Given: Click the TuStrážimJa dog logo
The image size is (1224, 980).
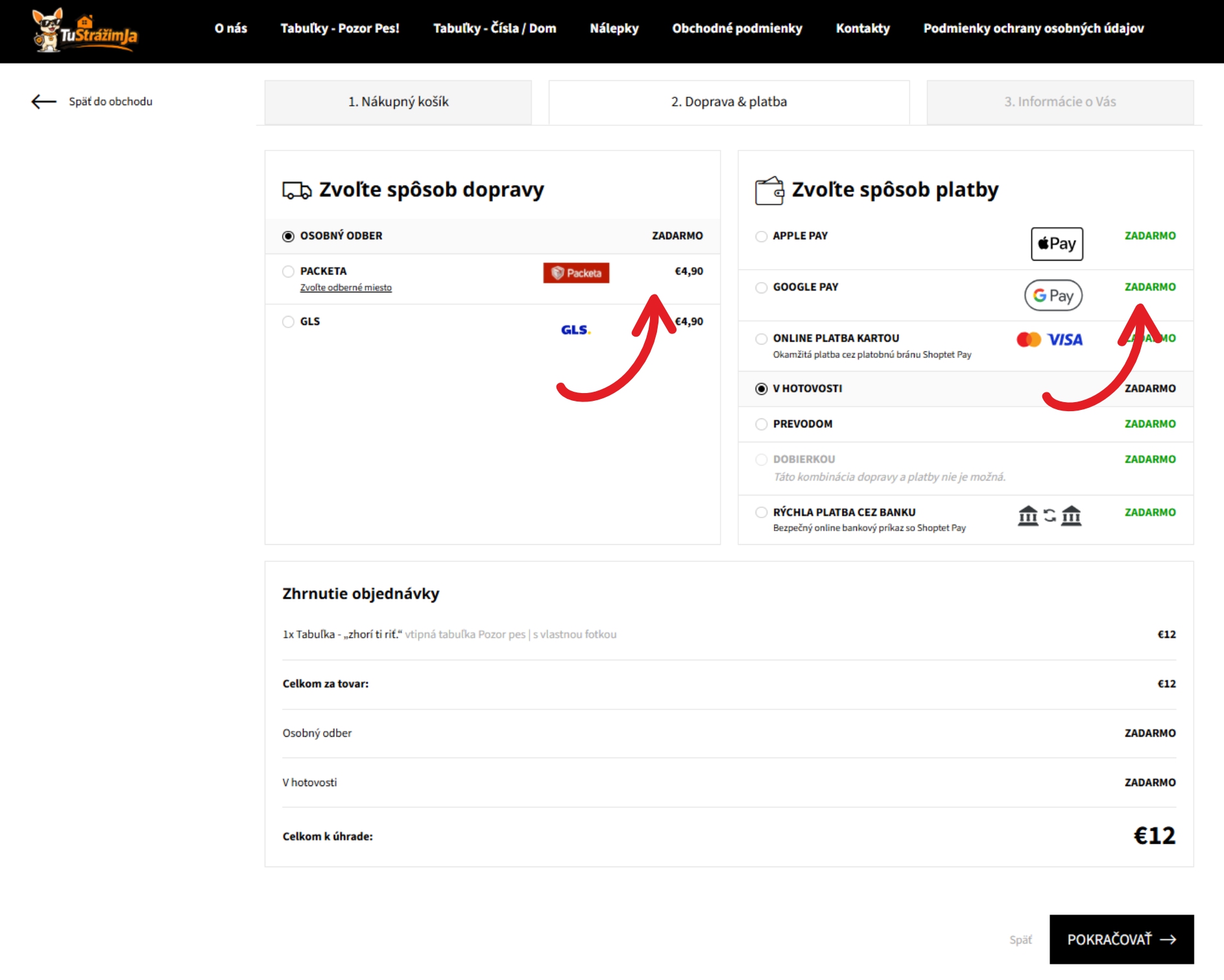Looking at the screenshot, I should (84, 30).
